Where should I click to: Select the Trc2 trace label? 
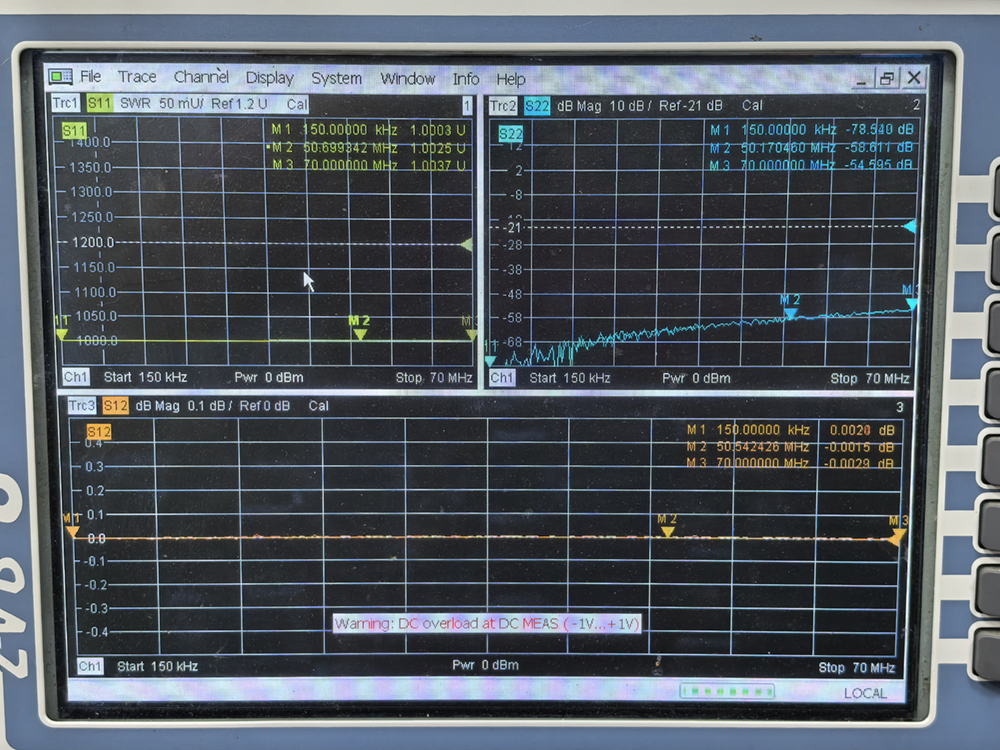[x=503, y=105]
